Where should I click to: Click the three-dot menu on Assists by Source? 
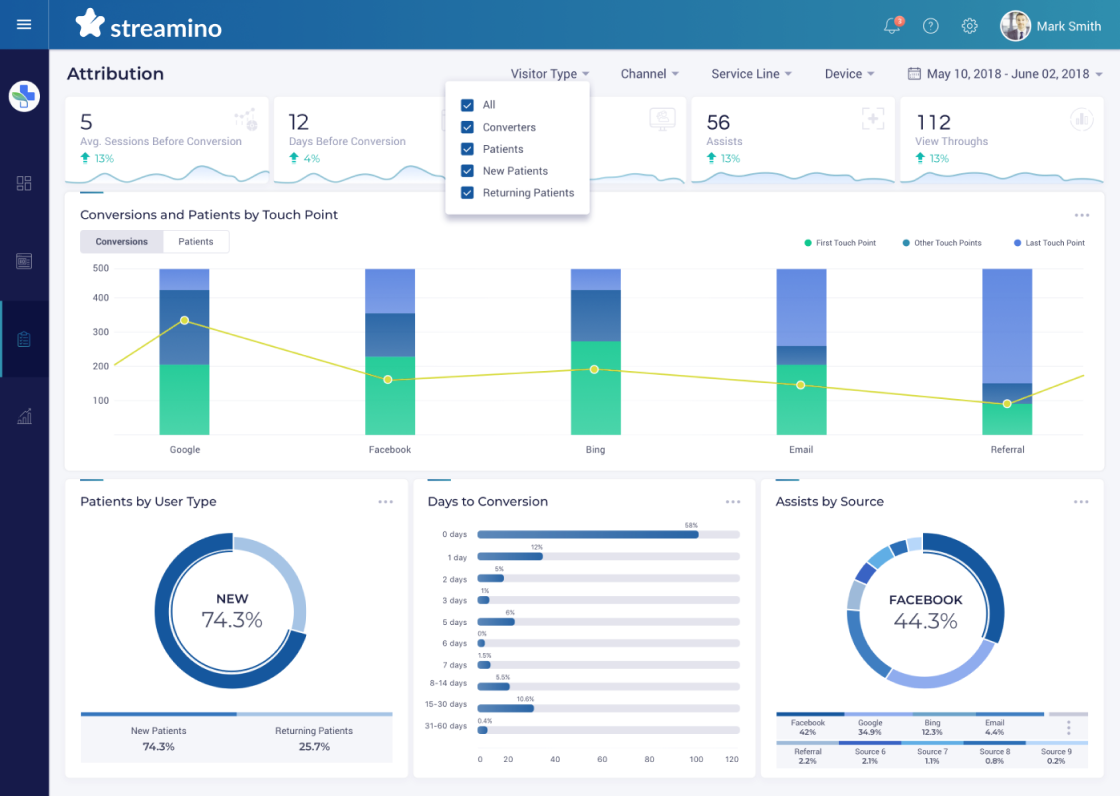(1081, 502)
